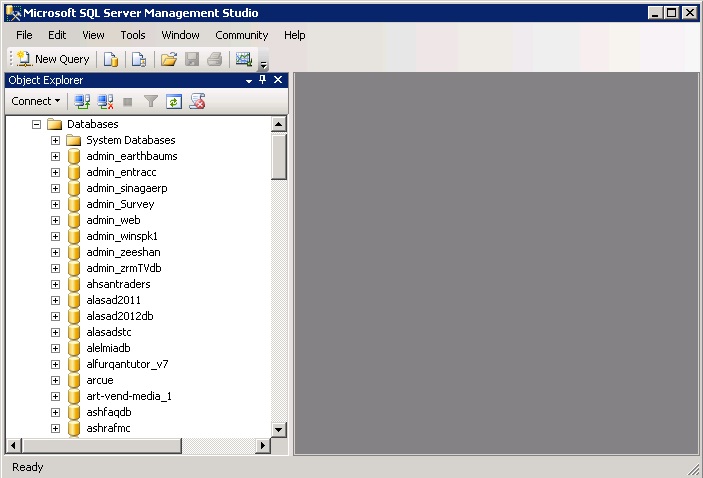Expand the admin_web database node
Image resolution: width=703 pixels, height=478 pixels.
pyautogui.click(x=55, y=221)
